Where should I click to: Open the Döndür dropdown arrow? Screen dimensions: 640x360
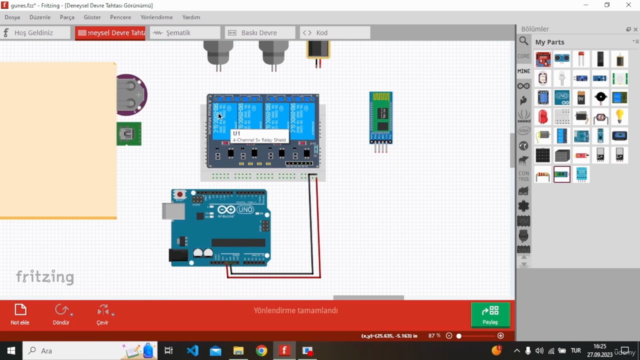click(72, 314)
